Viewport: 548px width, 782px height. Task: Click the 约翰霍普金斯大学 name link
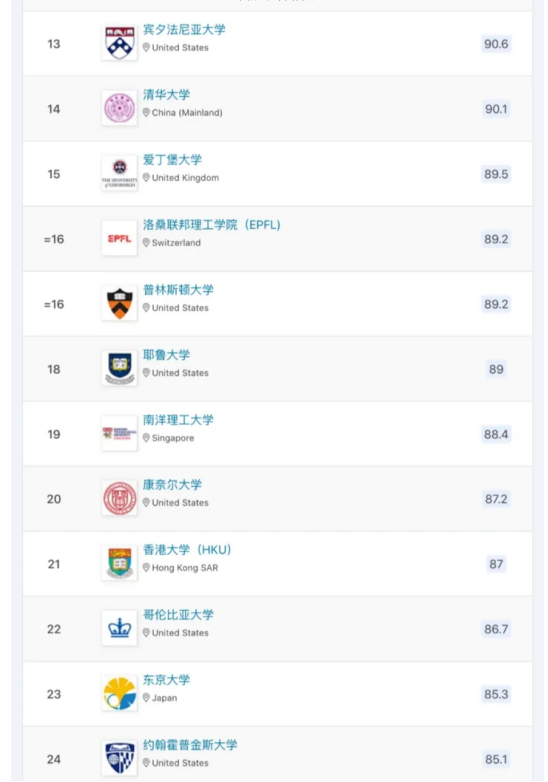[x=190, y=745]
